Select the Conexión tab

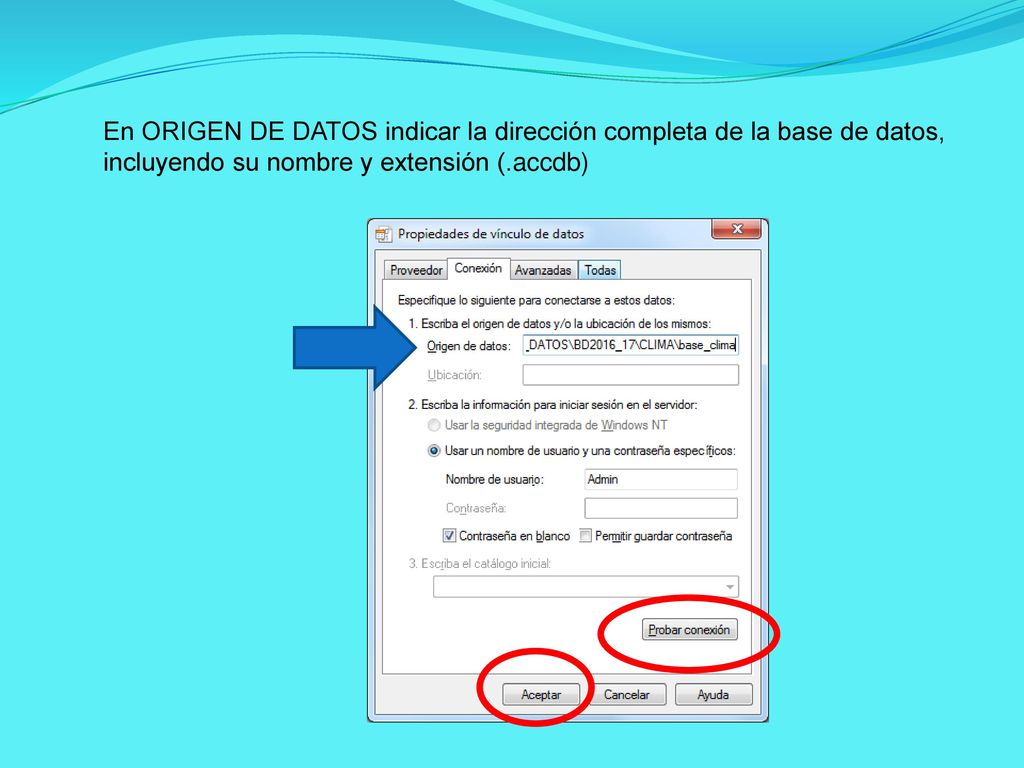pos(478,268)
